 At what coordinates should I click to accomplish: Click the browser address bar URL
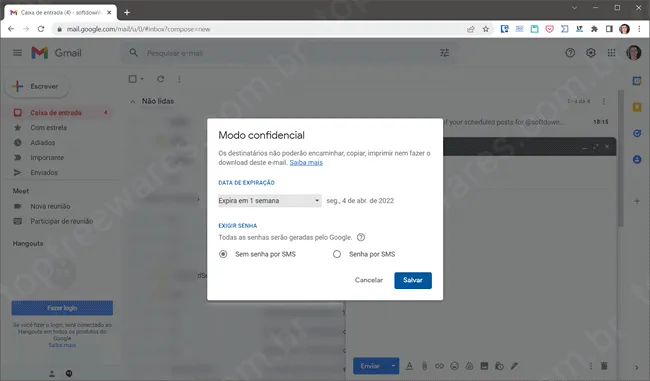[x=138, y=29]
